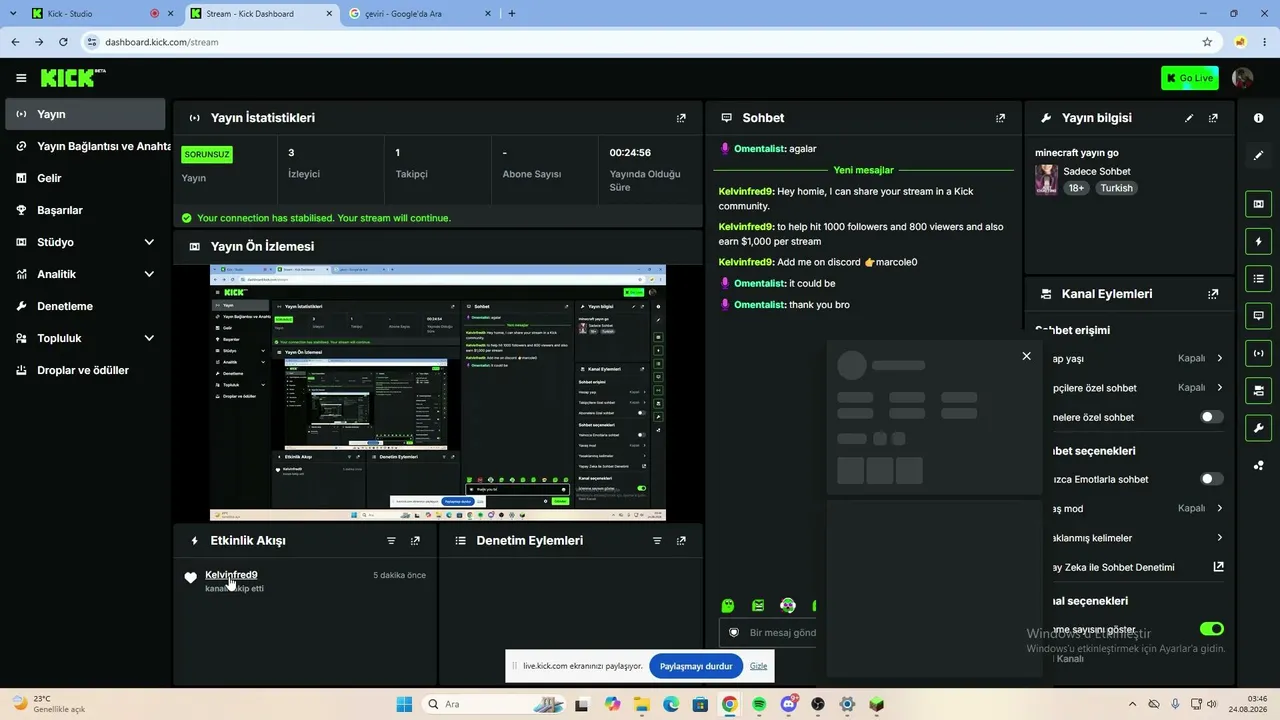
Task: Click Paylaşmayı durdur to stop sharing
Action: click(696, 666)
